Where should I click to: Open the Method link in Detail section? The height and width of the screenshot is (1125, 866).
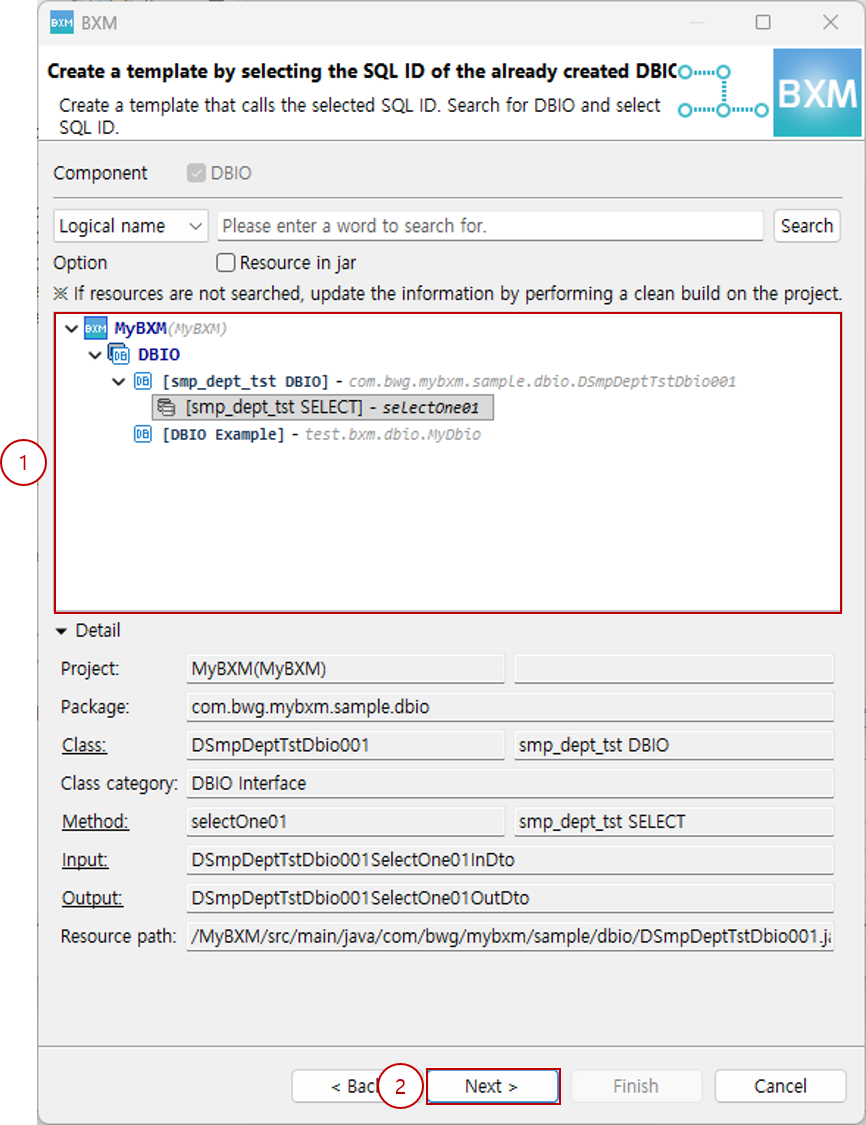pyautogui.click(x=95, y=821)
